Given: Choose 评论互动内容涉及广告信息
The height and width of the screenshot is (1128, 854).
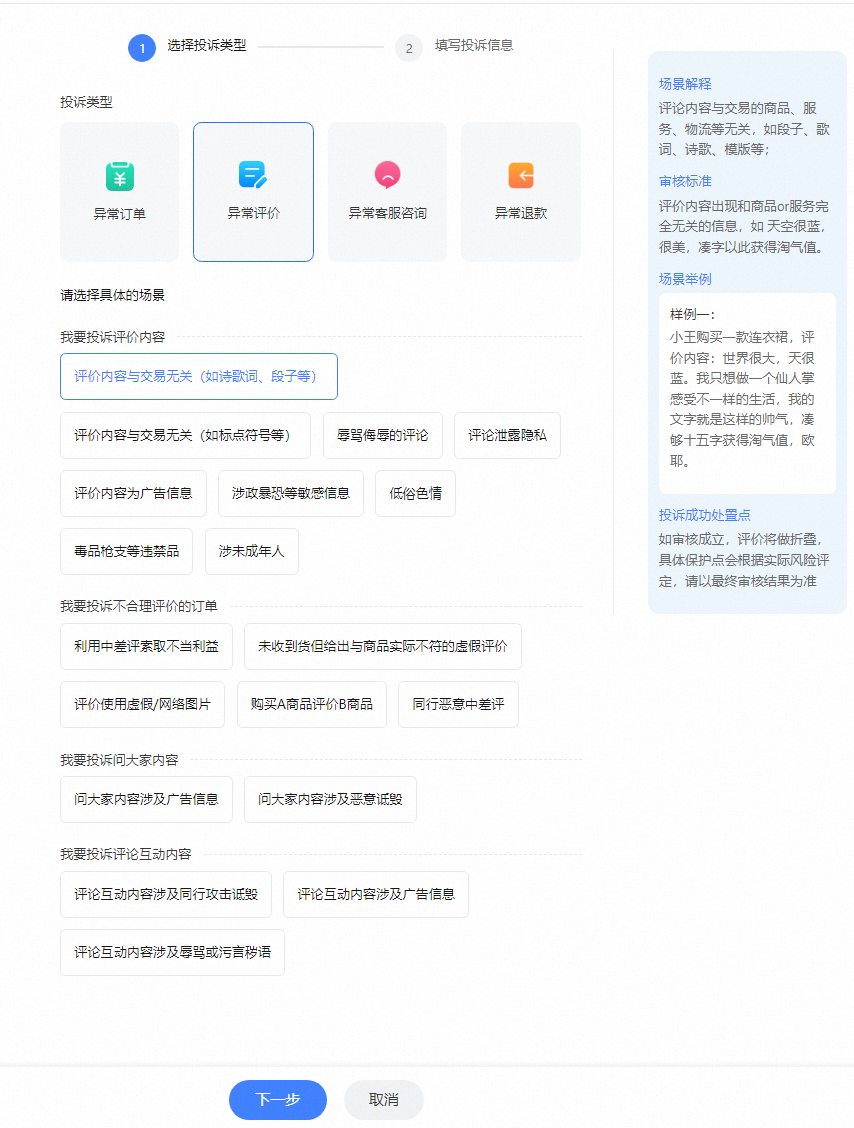Looking at the screenshot, I should pos(376,894).
